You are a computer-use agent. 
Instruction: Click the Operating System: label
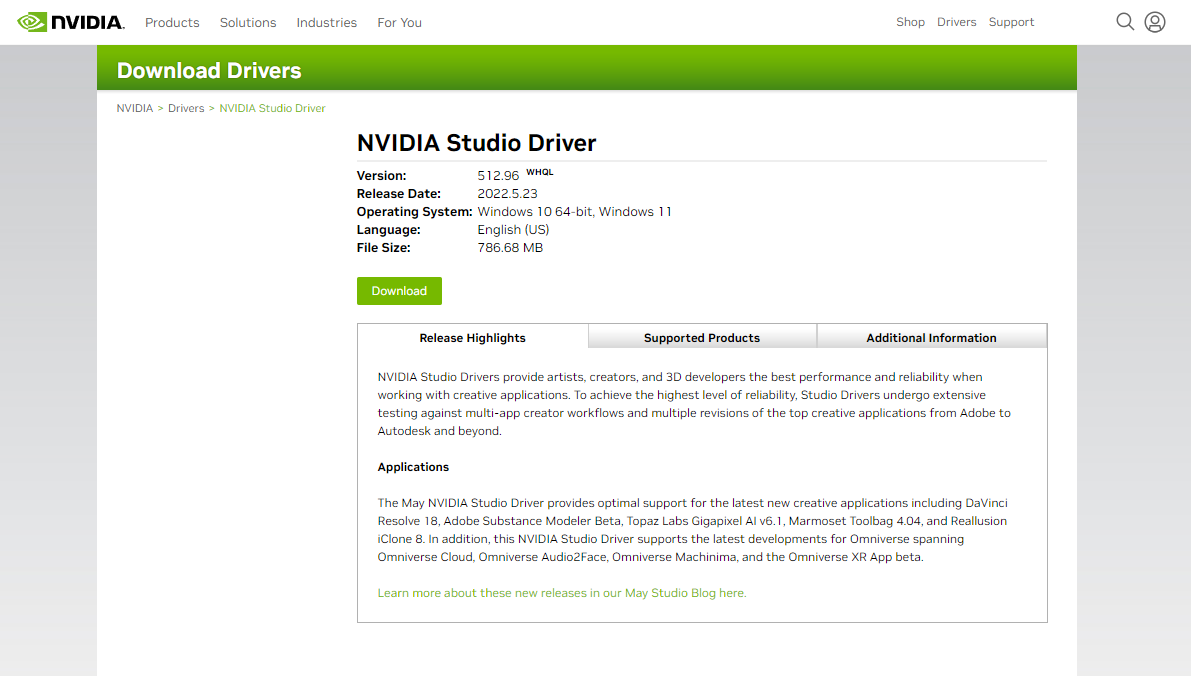(x=415, y=212)
